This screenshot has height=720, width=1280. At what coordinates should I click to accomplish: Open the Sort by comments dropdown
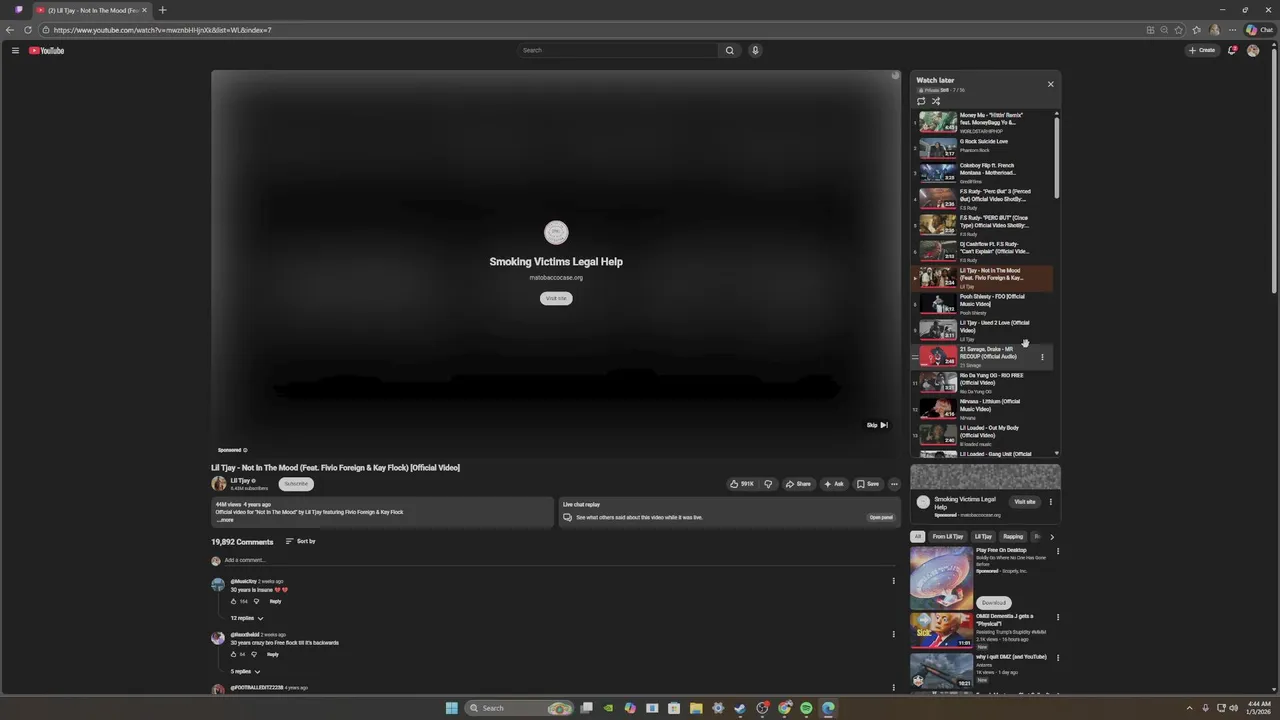tap(300, 541)
